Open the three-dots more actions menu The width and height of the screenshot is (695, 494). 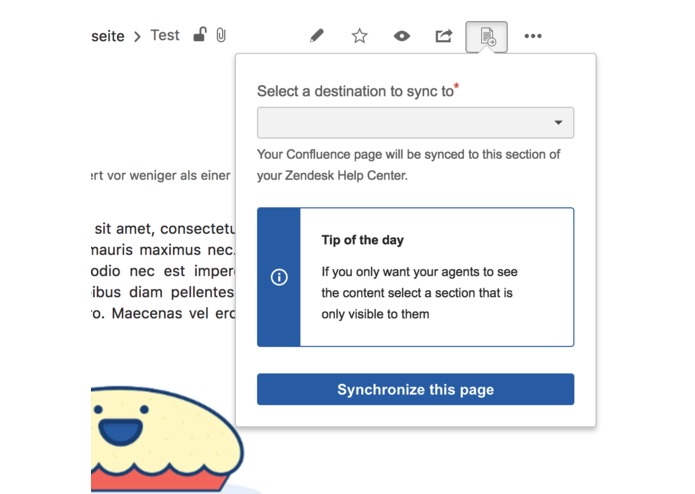pos(533,36)
